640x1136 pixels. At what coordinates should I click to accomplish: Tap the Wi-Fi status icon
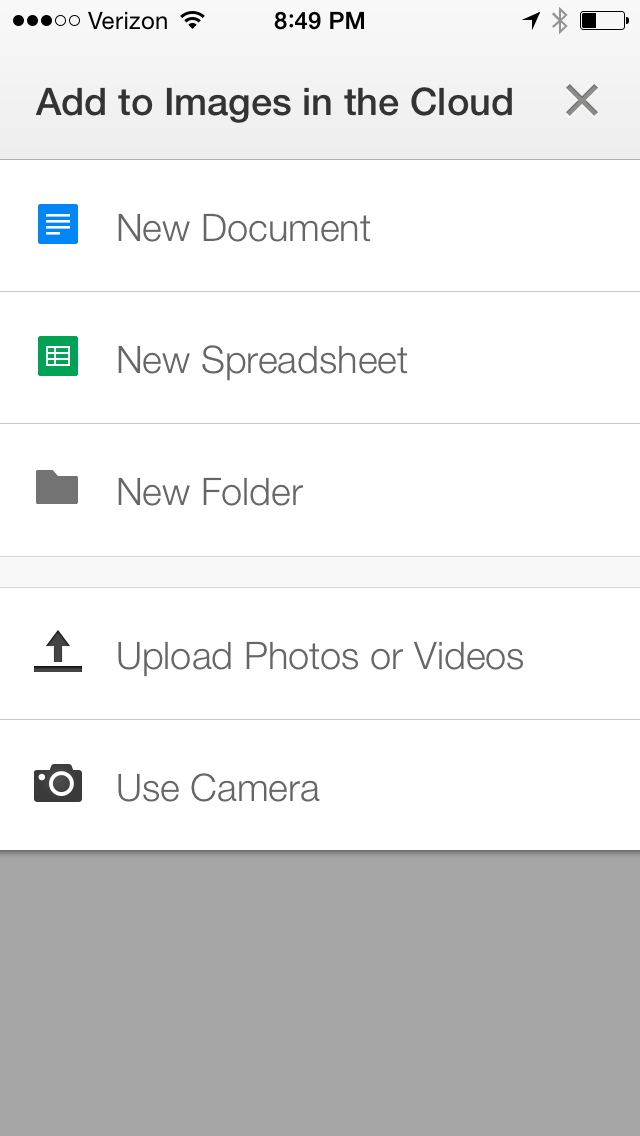[192, 20]
